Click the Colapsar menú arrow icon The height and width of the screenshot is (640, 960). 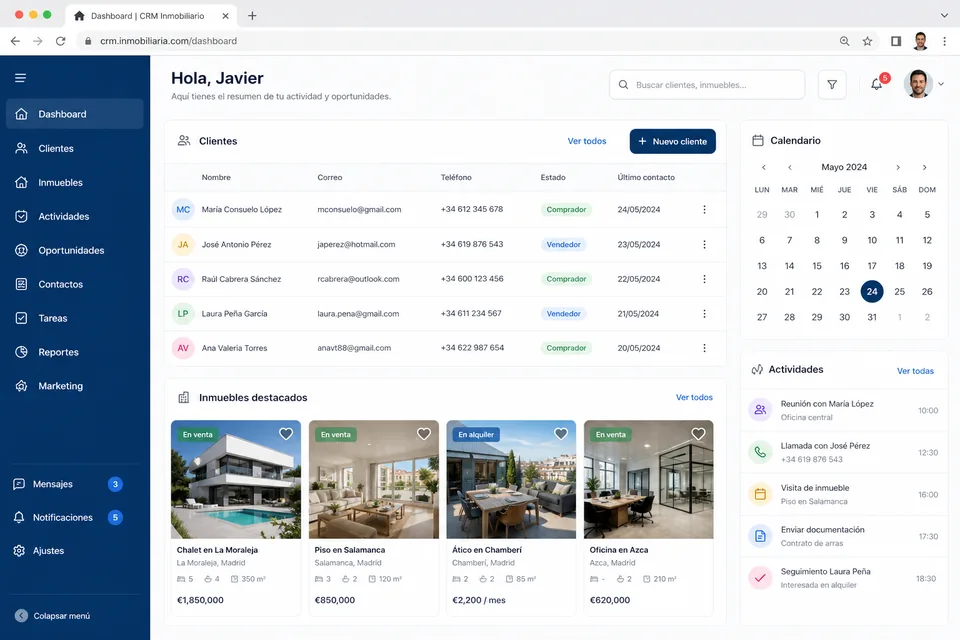[21, 616]
